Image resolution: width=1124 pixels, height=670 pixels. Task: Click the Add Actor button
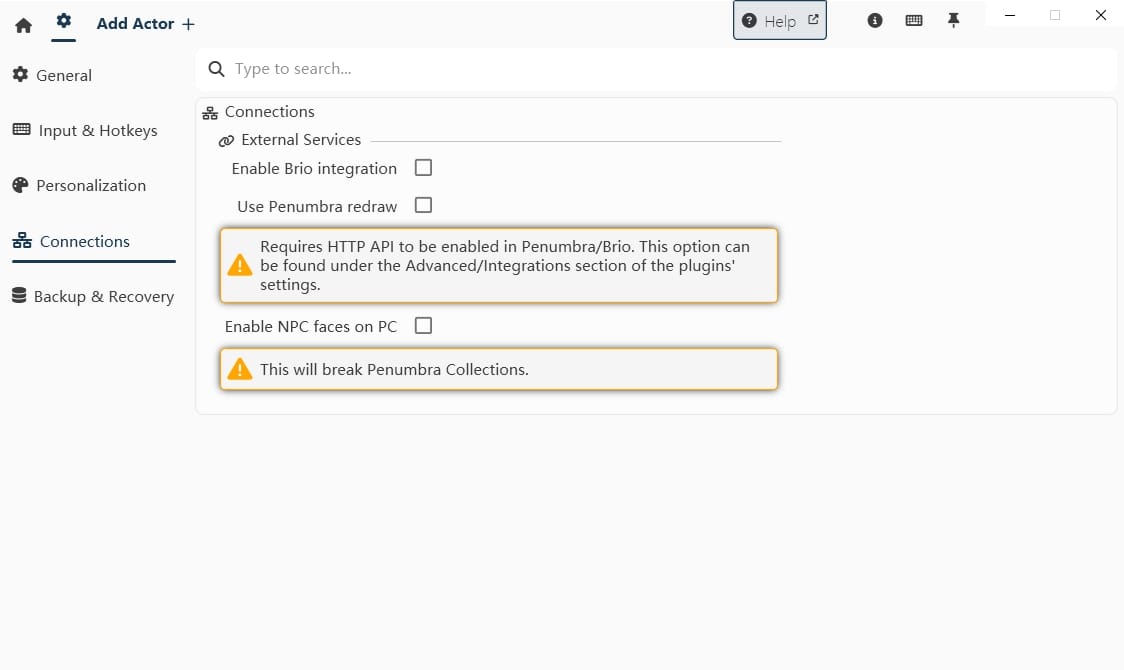(145, 24)
